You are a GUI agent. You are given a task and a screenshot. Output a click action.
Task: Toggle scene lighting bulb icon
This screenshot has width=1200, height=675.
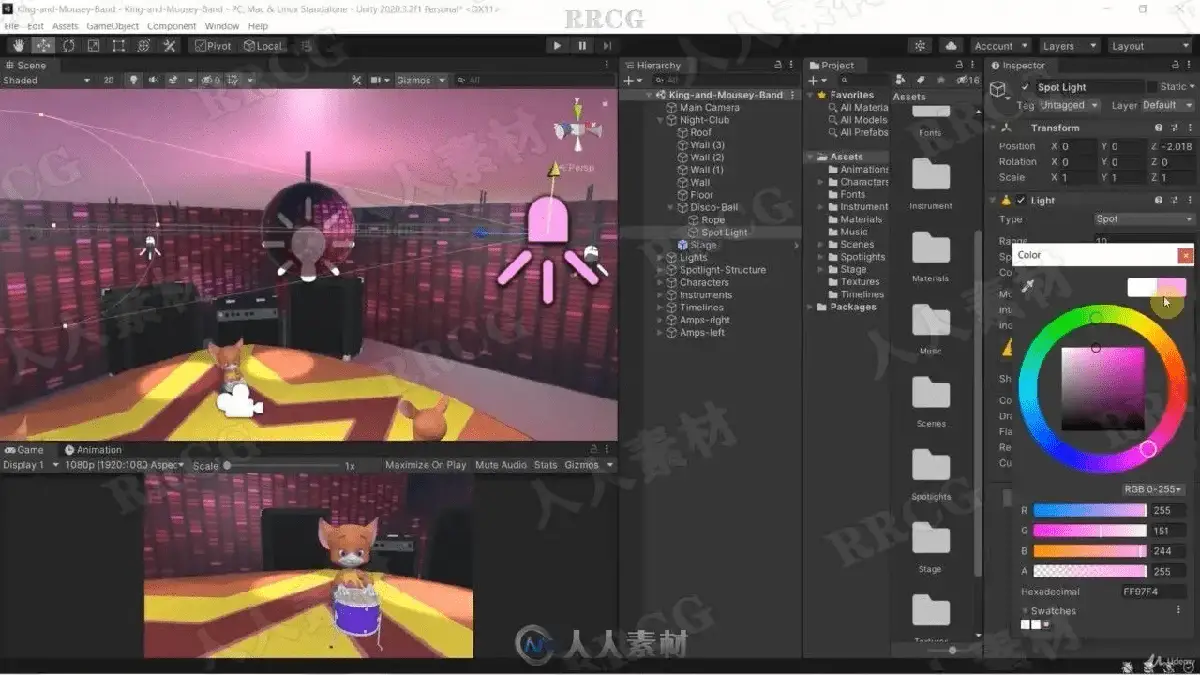[133, 80]
